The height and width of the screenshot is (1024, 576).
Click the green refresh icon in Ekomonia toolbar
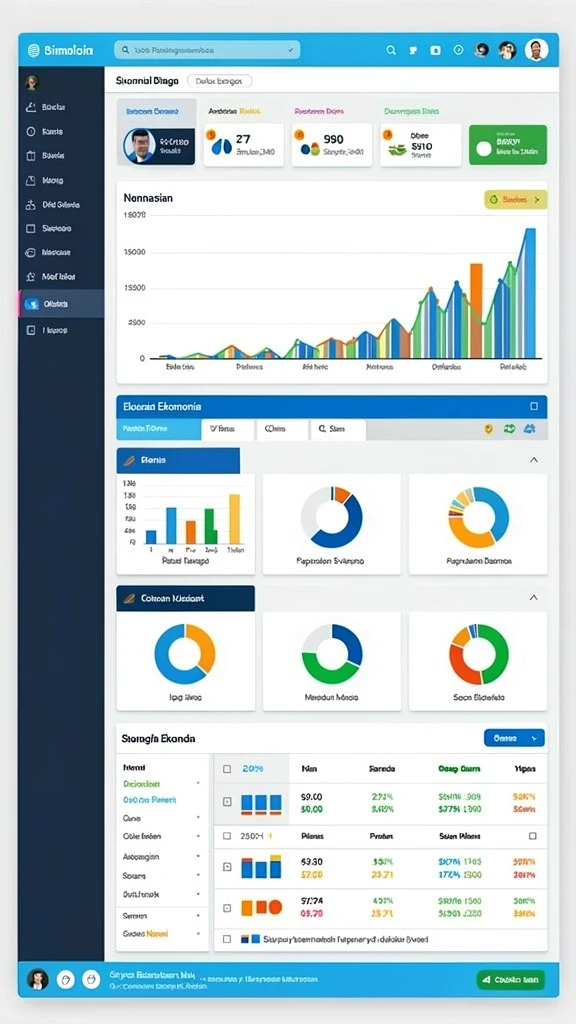[509, 429]
